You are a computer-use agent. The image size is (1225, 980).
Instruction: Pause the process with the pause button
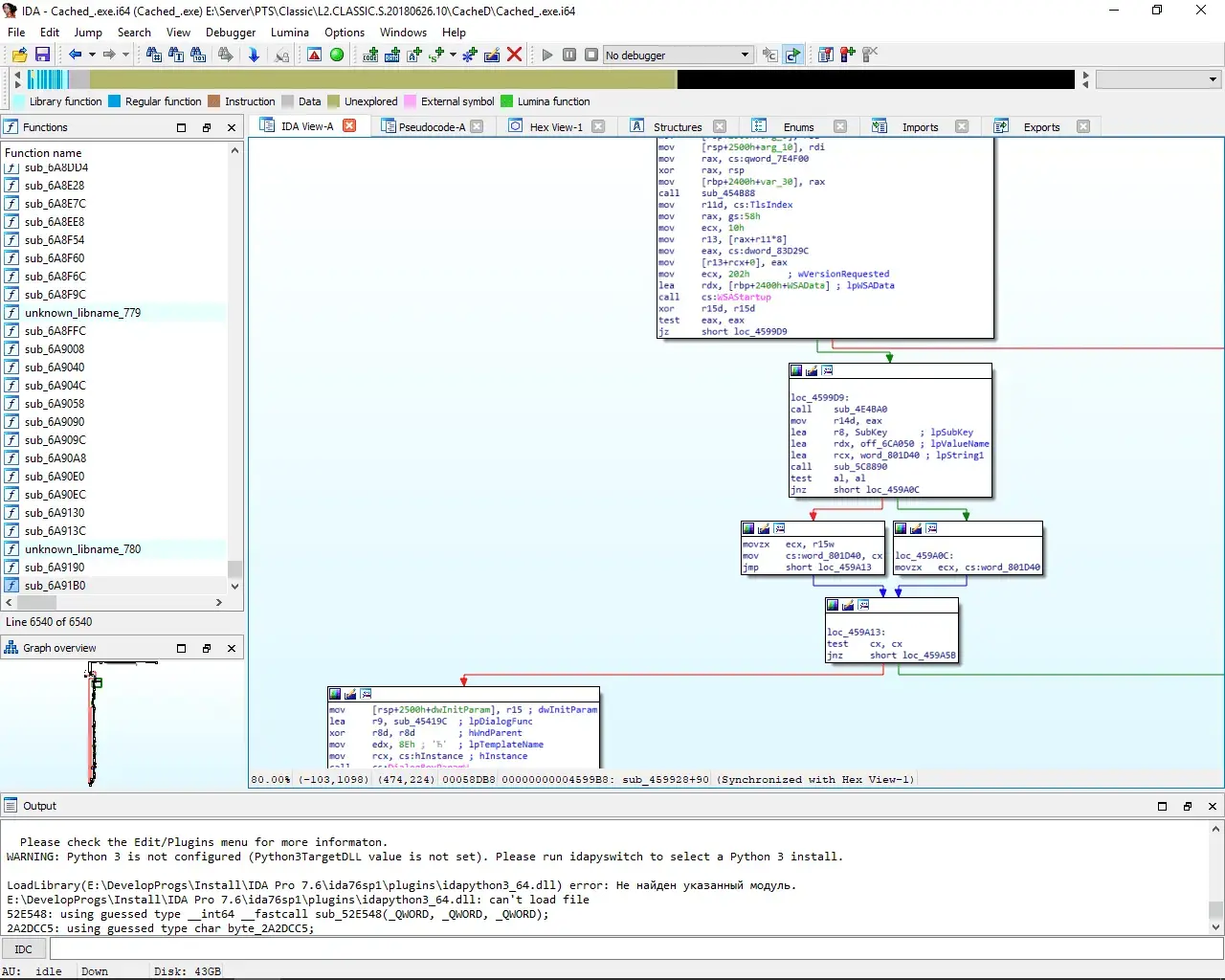(569, 56)
